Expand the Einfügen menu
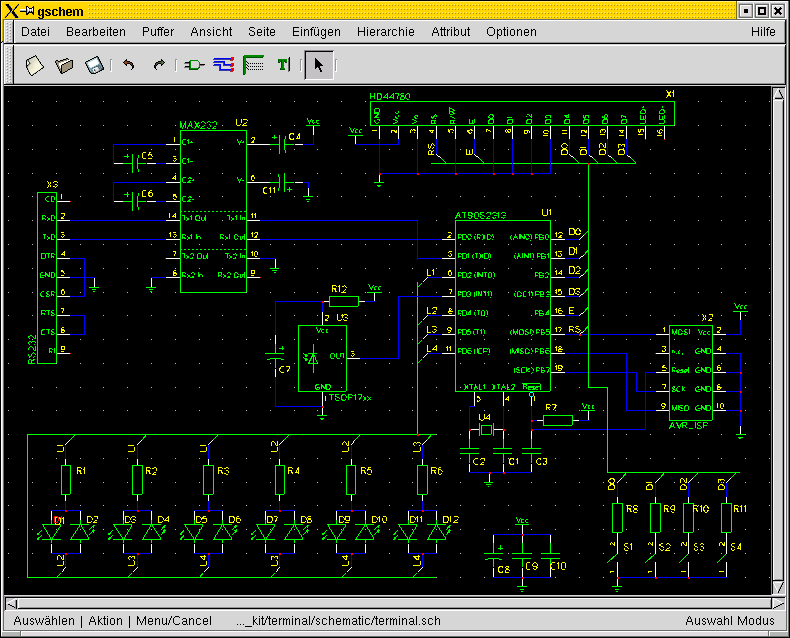 (316, 32)
